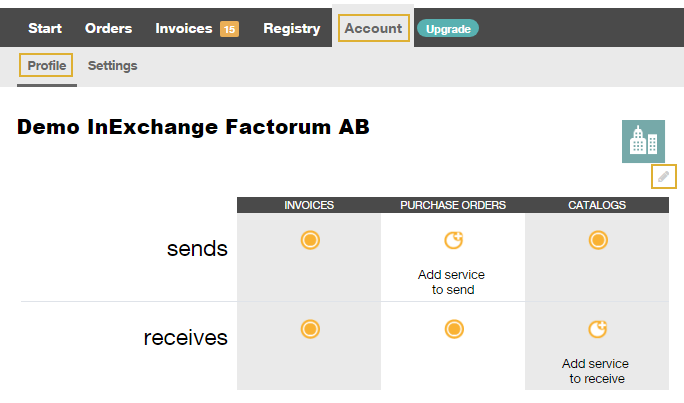Click the 'Add service to receive' link

[596, 371]
